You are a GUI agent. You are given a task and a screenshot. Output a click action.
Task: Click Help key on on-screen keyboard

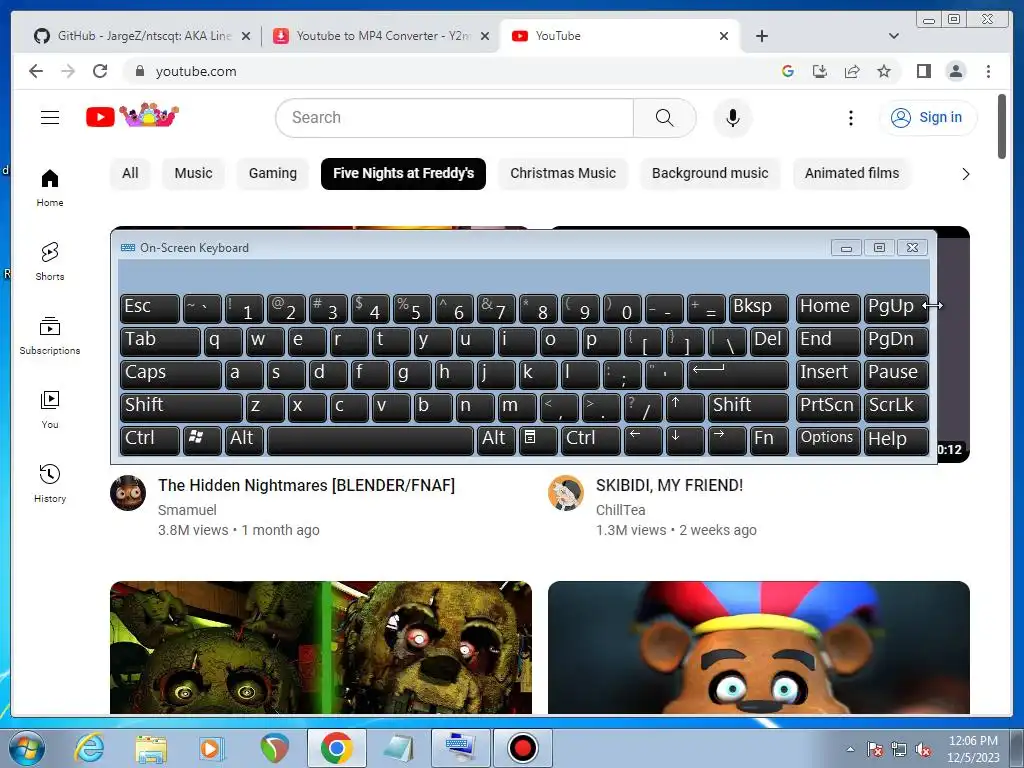coord(896,440)
